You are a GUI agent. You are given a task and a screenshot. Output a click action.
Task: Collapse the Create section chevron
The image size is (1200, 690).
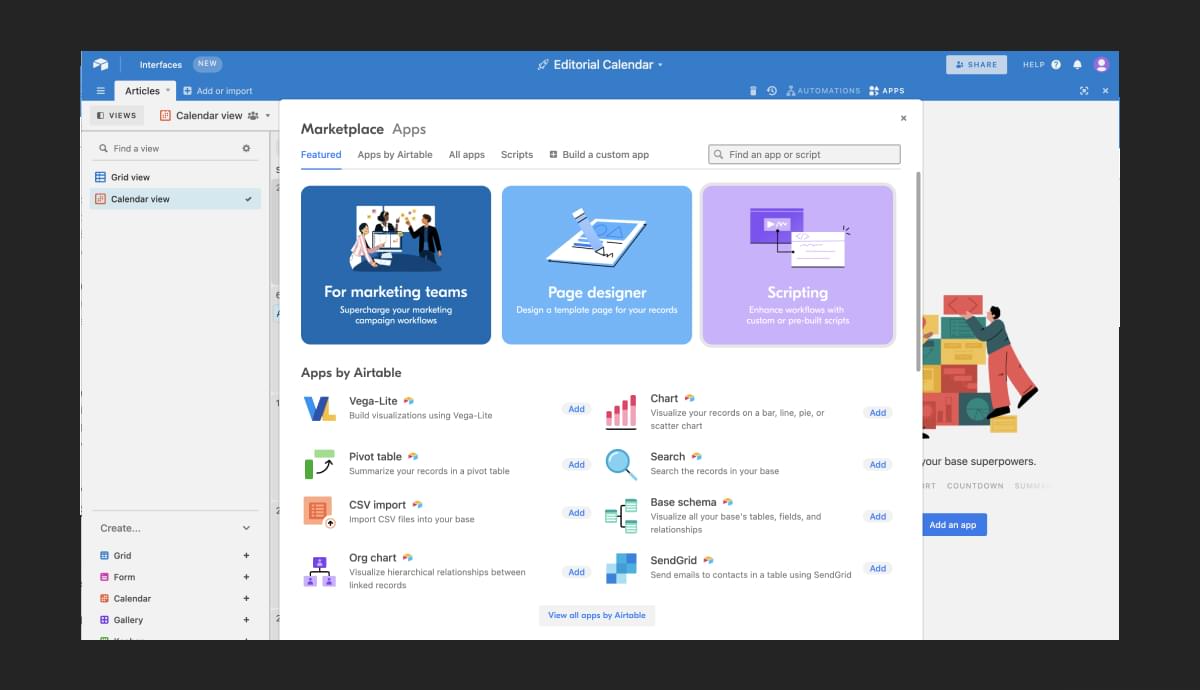pyautogui.click(x=246, y=528)
